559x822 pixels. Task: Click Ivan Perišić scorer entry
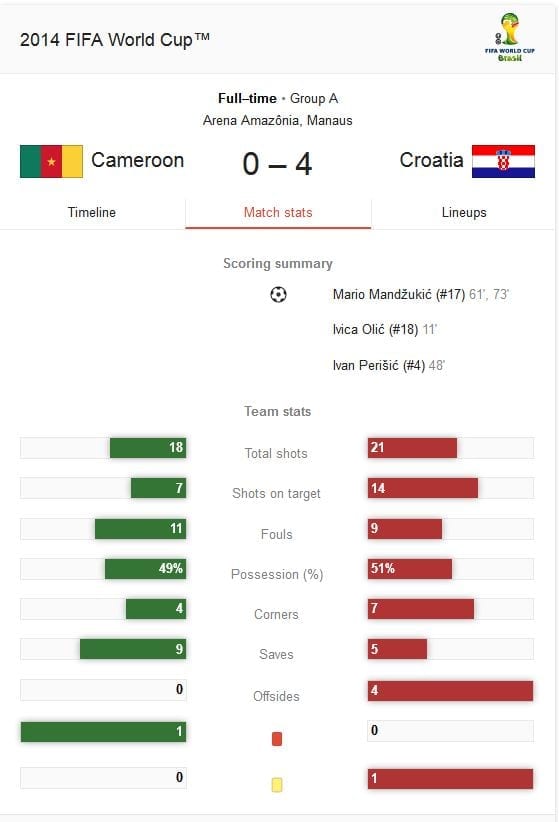[x=389, y=365]
